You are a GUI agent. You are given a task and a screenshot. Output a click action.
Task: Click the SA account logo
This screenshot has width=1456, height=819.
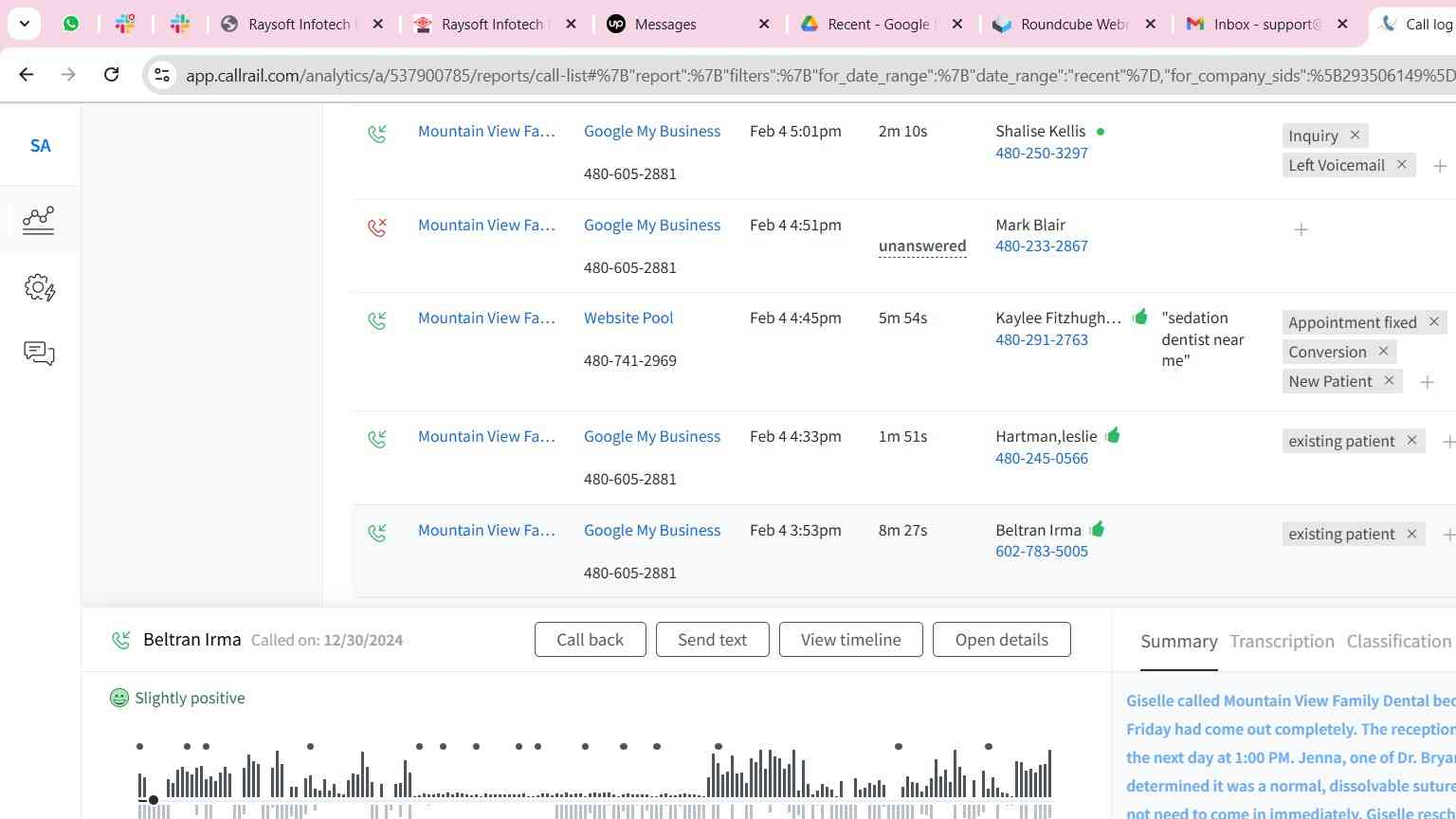click(x=40, y=145)
